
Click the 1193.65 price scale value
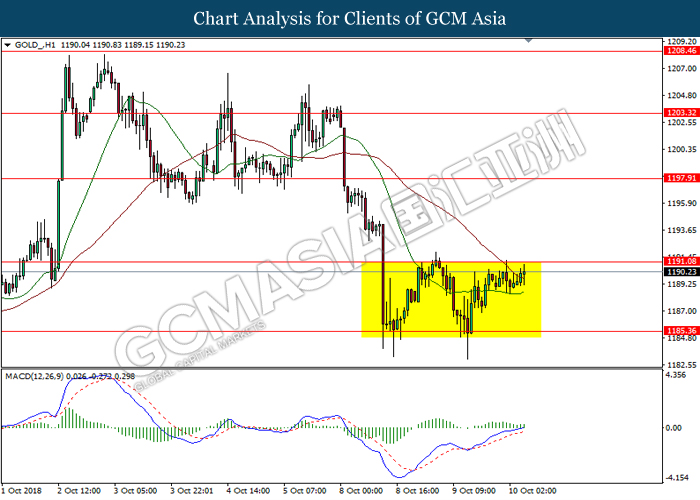(682, 230)
